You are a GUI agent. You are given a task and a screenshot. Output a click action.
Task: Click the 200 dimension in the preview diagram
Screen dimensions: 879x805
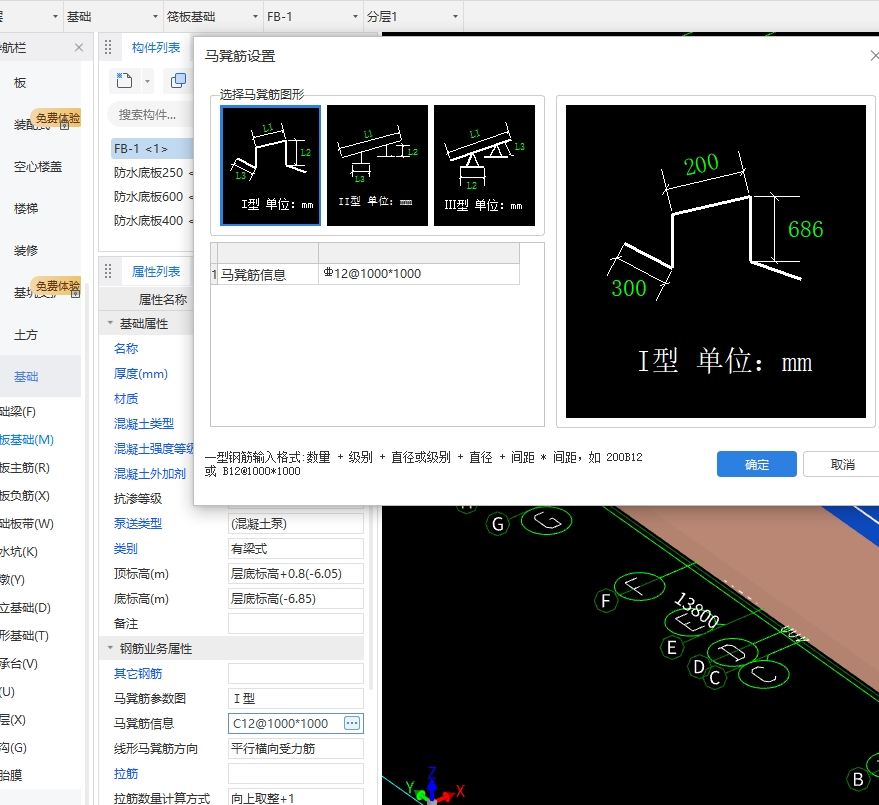(x=701, y=164)
